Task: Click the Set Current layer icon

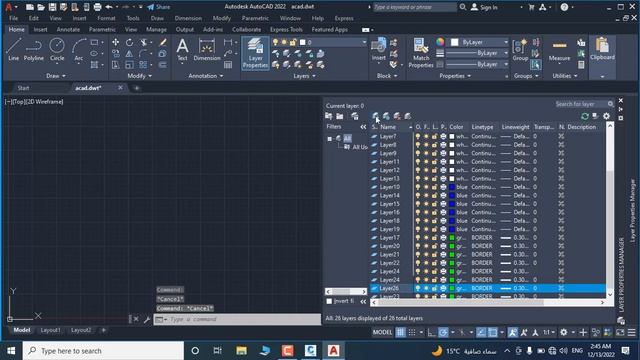Action: (407, 116)
